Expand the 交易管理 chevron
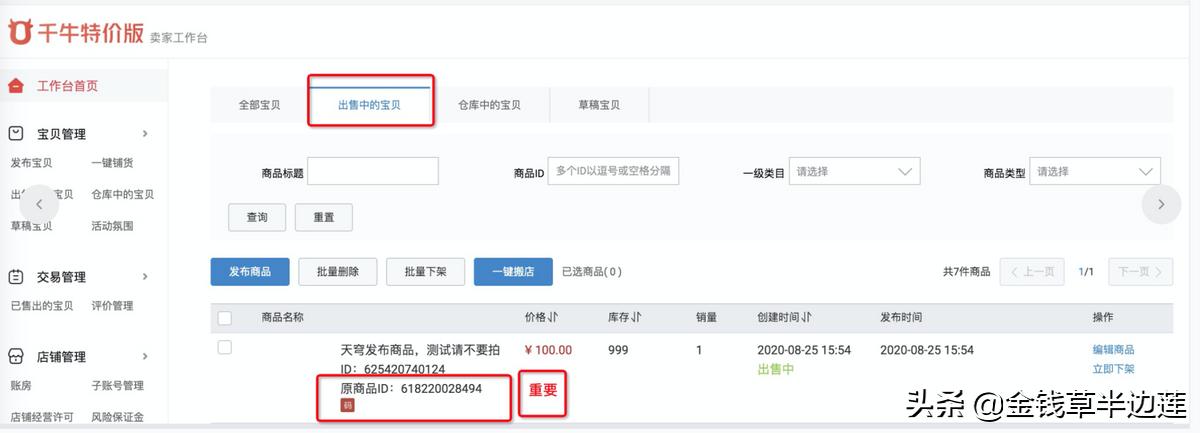Image resolution: width=1200 pixels, height=433 pixels. 145,277
